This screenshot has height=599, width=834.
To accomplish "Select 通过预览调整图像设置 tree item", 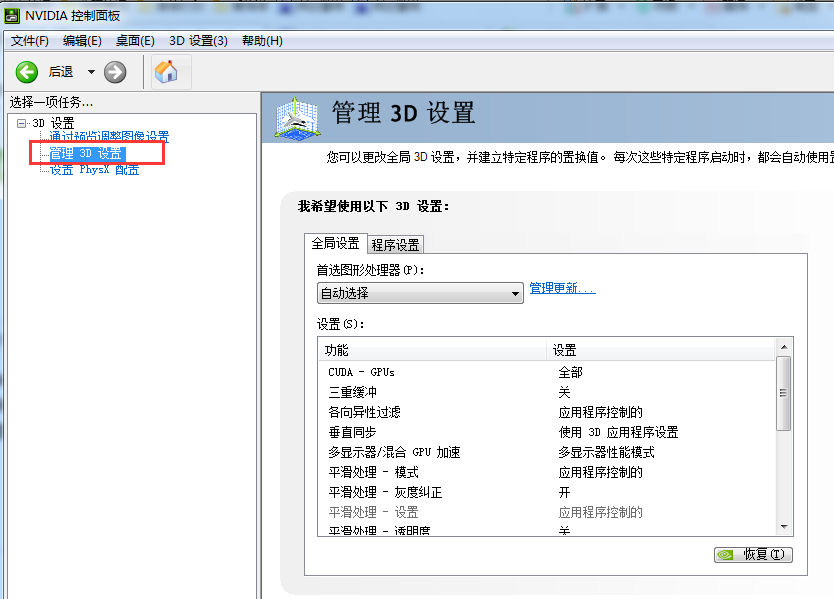I will [x=109, y=137].
